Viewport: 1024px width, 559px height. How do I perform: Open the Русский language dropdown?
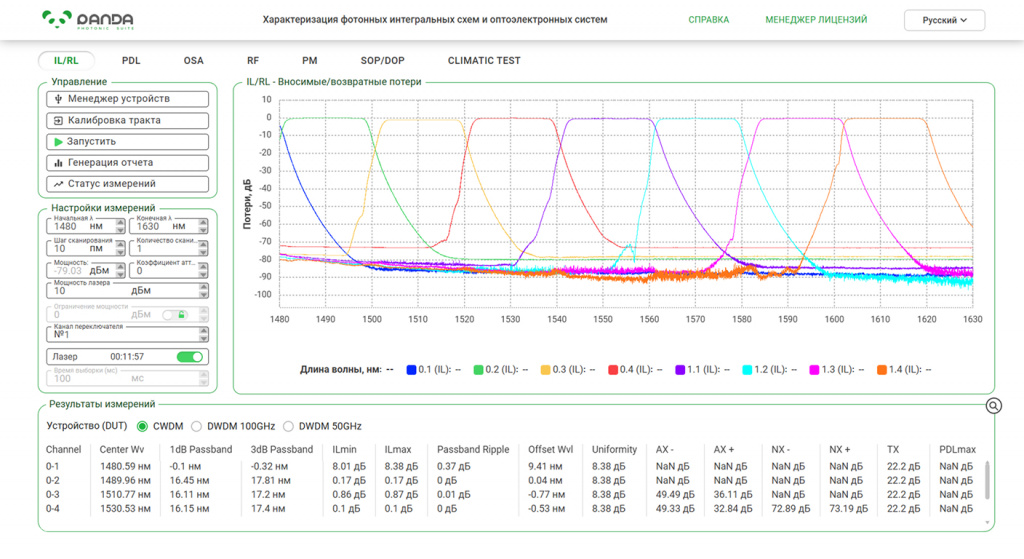pyautogui.click(x=944, y=20)
